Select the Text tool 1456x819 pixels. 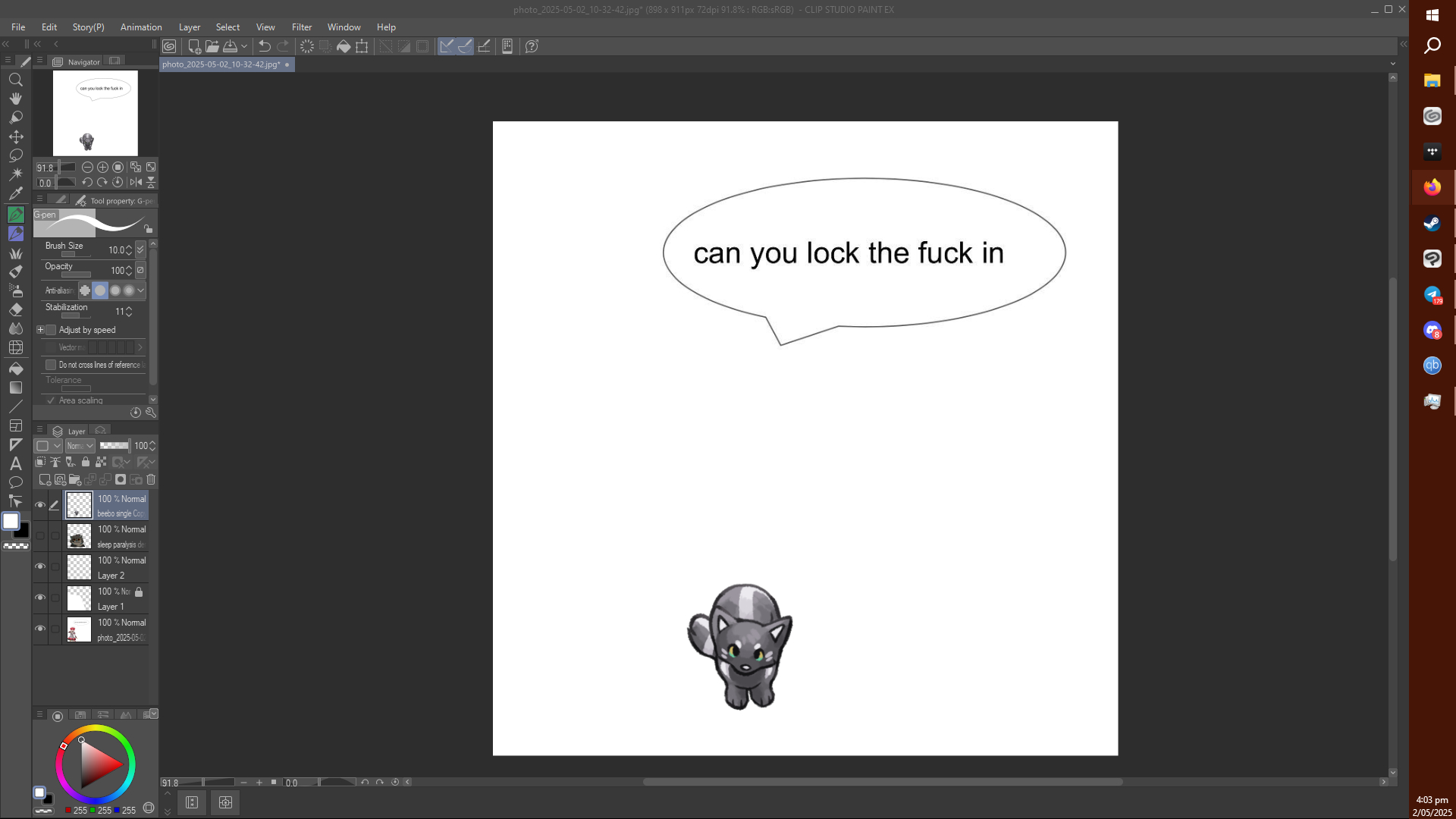click(16, 463)
